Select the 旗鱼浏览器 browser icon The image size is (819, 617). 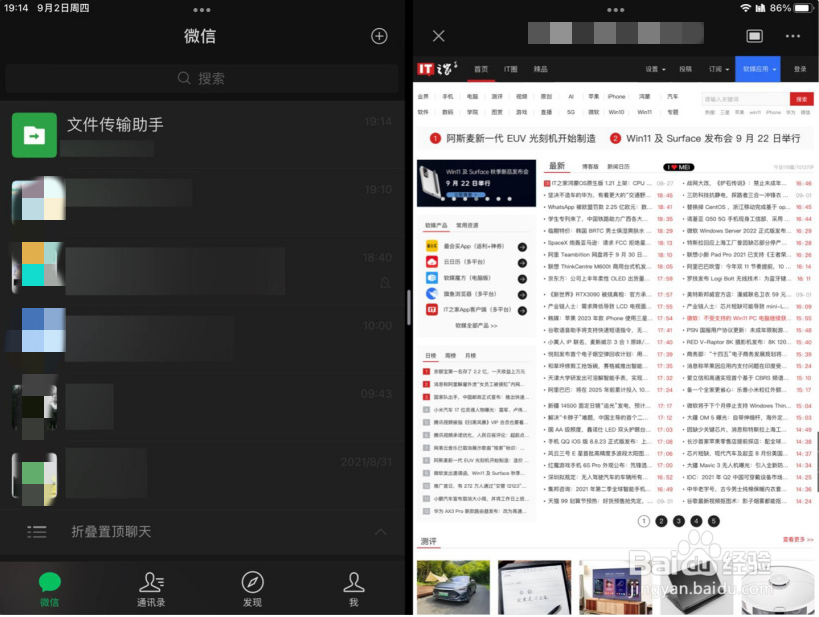point(430,294)
